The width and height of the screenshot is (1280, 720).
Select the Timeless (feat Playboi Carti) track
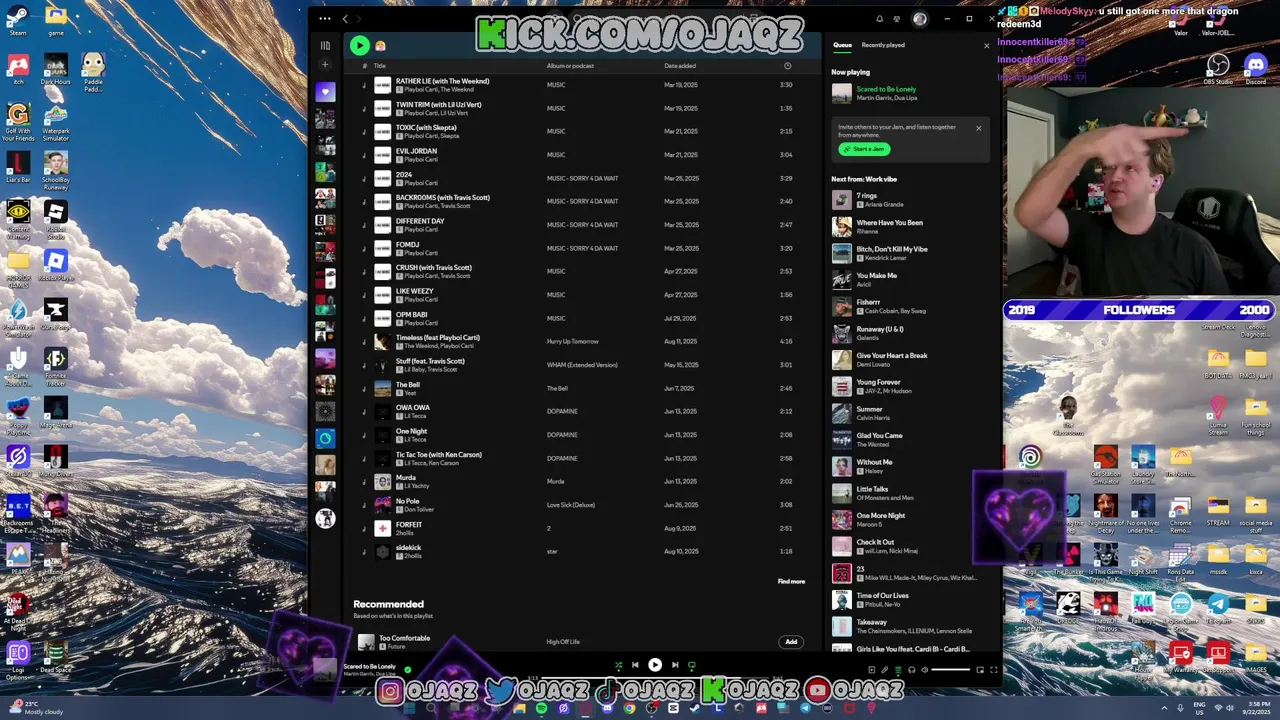pos(580,341)
